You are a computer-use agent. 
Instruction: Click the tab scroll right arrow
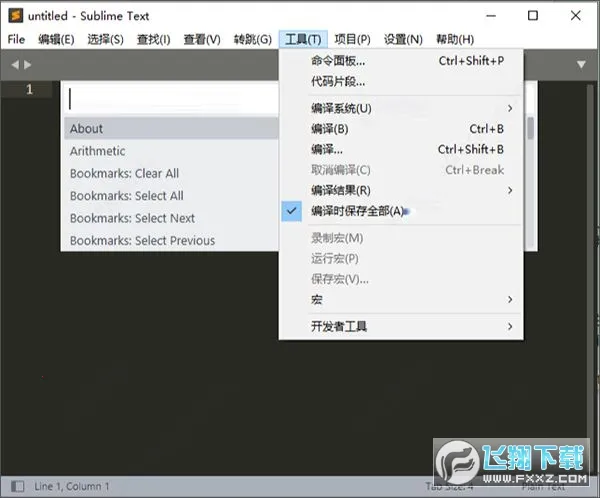27,65
